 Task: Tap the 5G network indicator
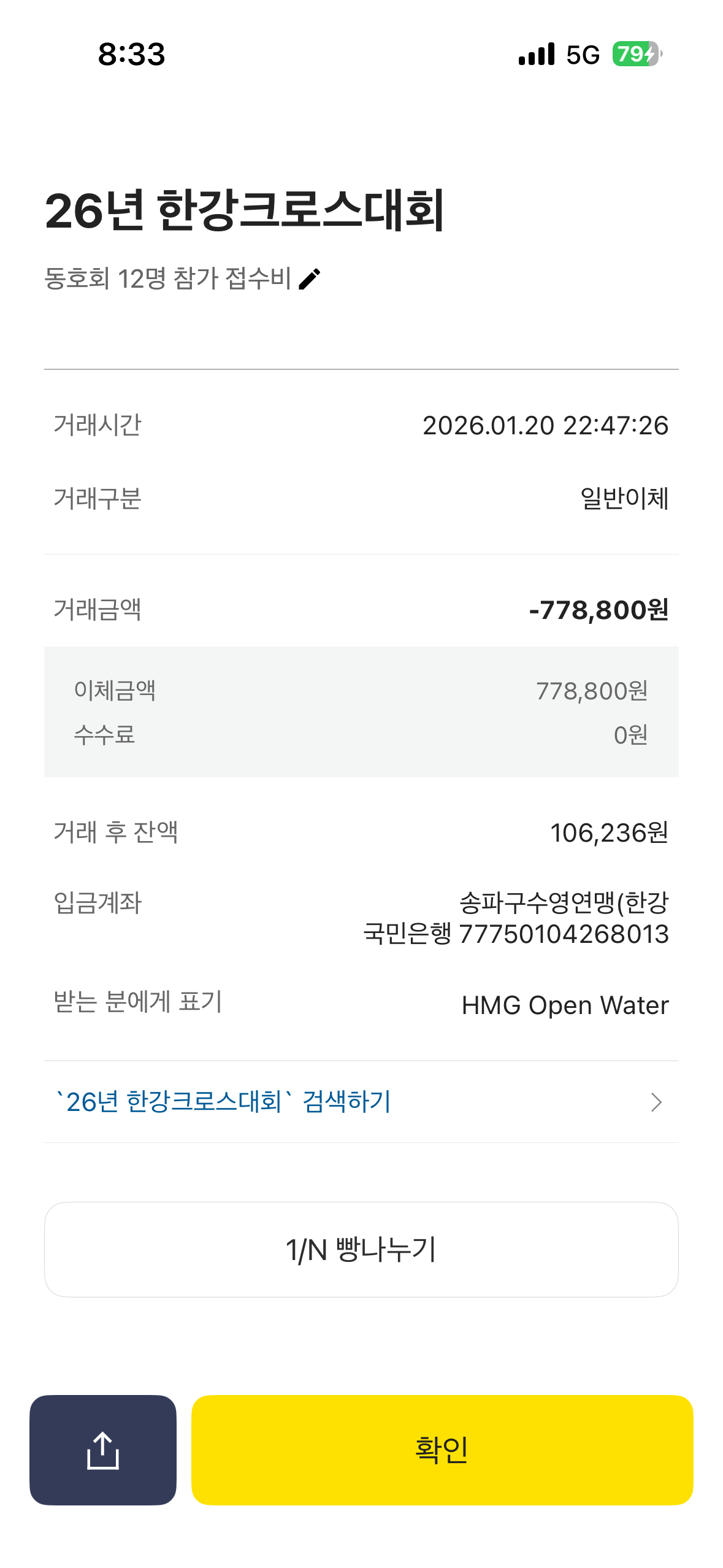tap(583, 55)
